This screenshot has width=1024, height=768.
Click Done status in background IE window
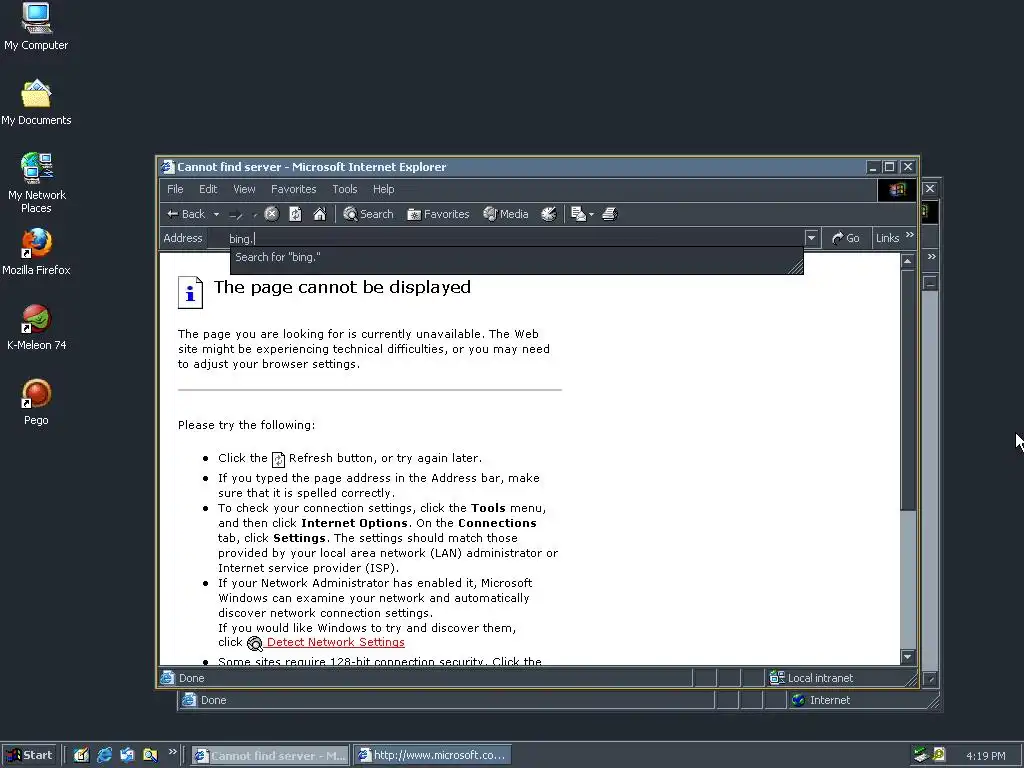point(213,700)
